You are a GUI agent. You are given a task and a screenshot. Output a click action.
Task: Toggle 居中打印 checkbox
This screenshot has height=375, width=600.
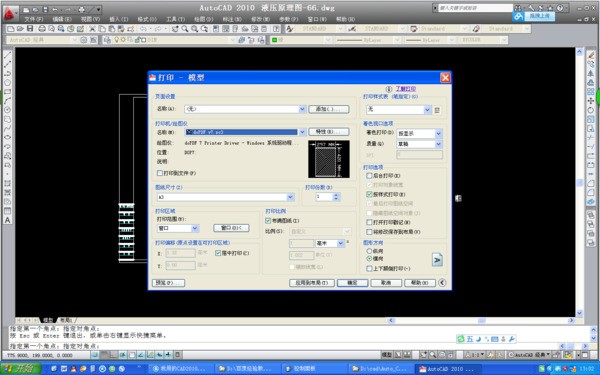[218, 253]
